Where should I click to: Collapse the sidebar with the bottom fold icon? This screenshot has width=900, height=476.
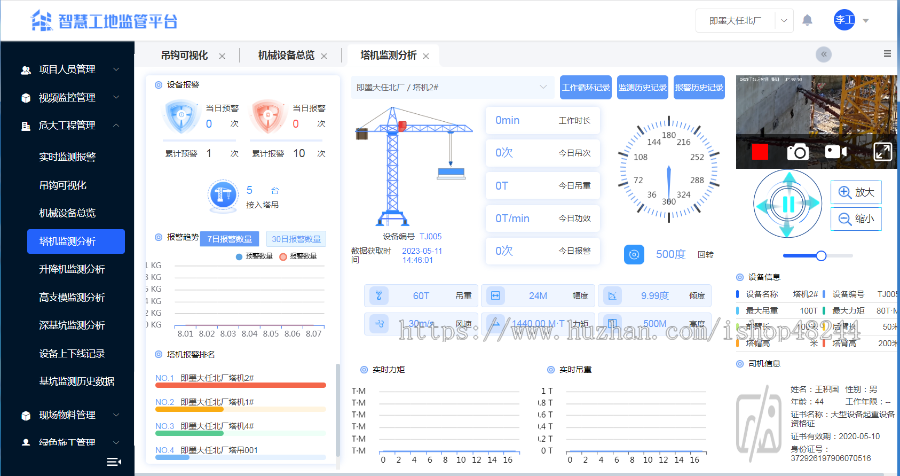114,462
